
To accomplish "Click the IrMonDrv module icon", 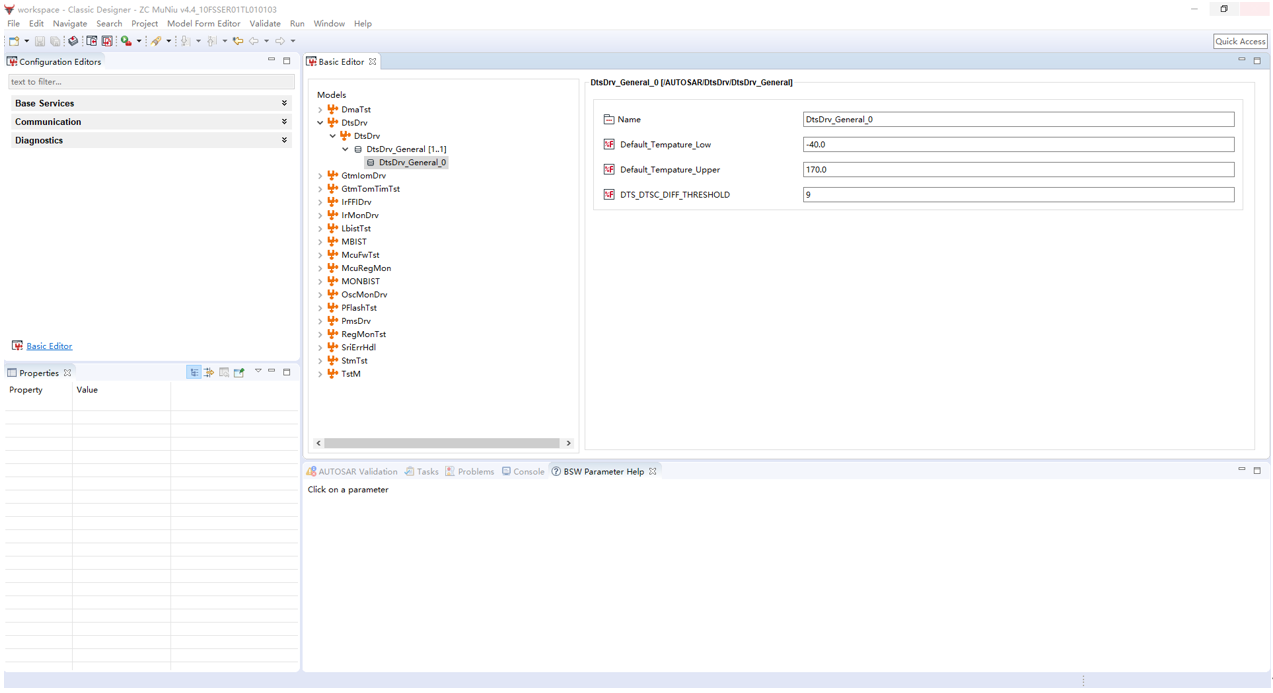I will 333,215.
